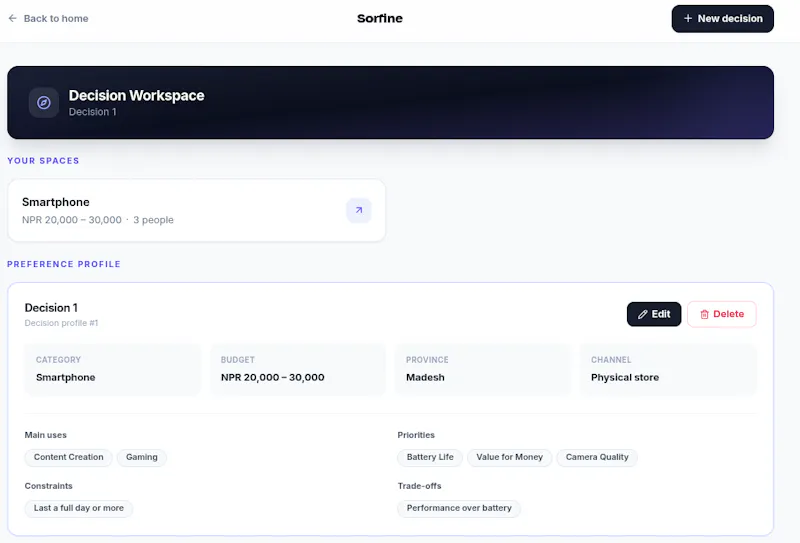Click the compass icon in Decision Workspace

(44, 103)
